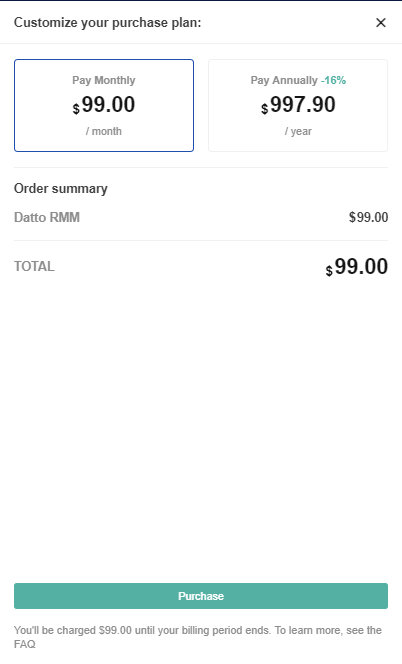Image resolution: width=402 pixels, height=664 pixels.
Task: Click the -16% annual discount label
Action: (333, 80)
